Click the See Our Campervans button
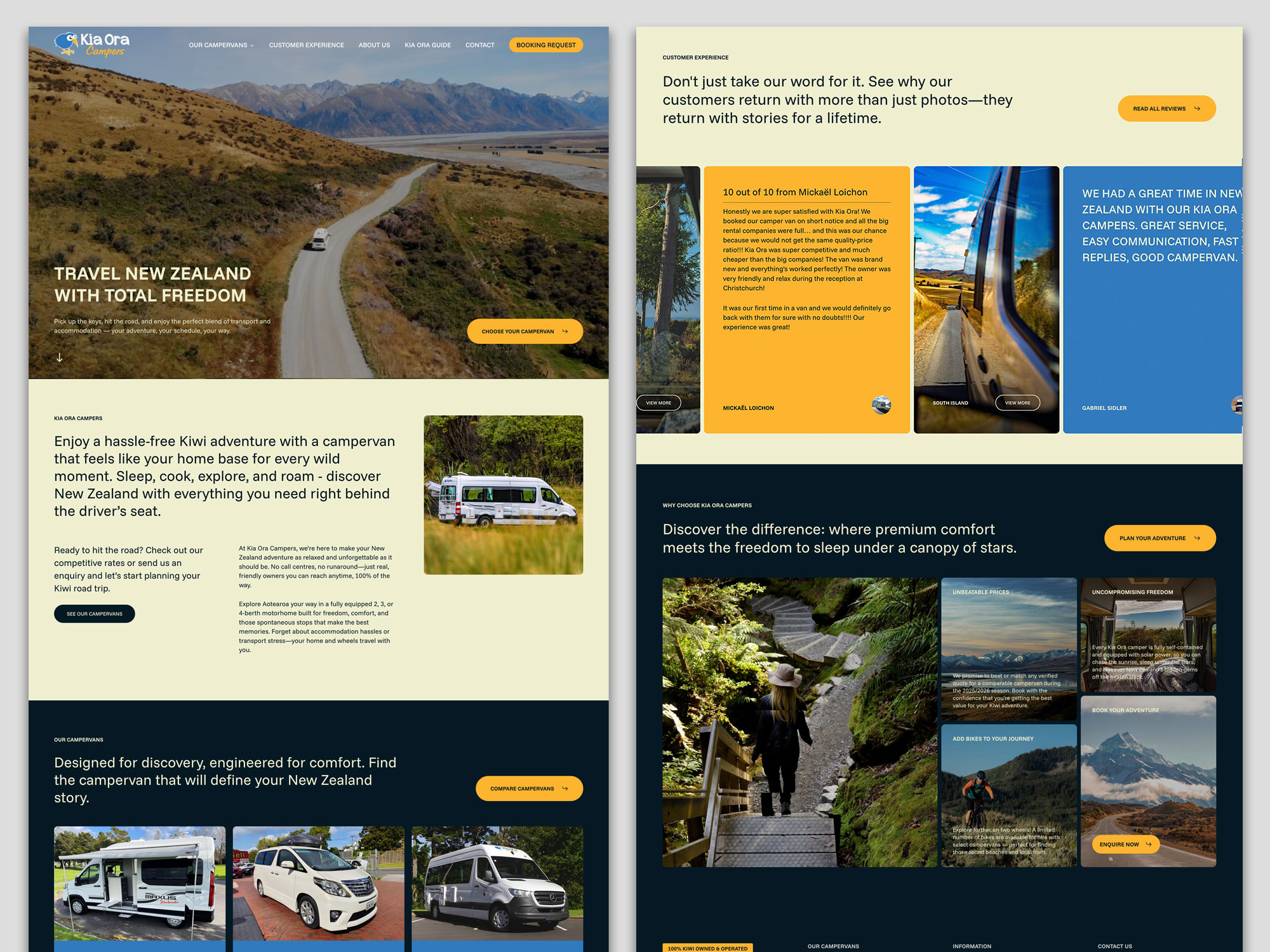The height and width of the screenshot is (952, 1270). [94, 613]
